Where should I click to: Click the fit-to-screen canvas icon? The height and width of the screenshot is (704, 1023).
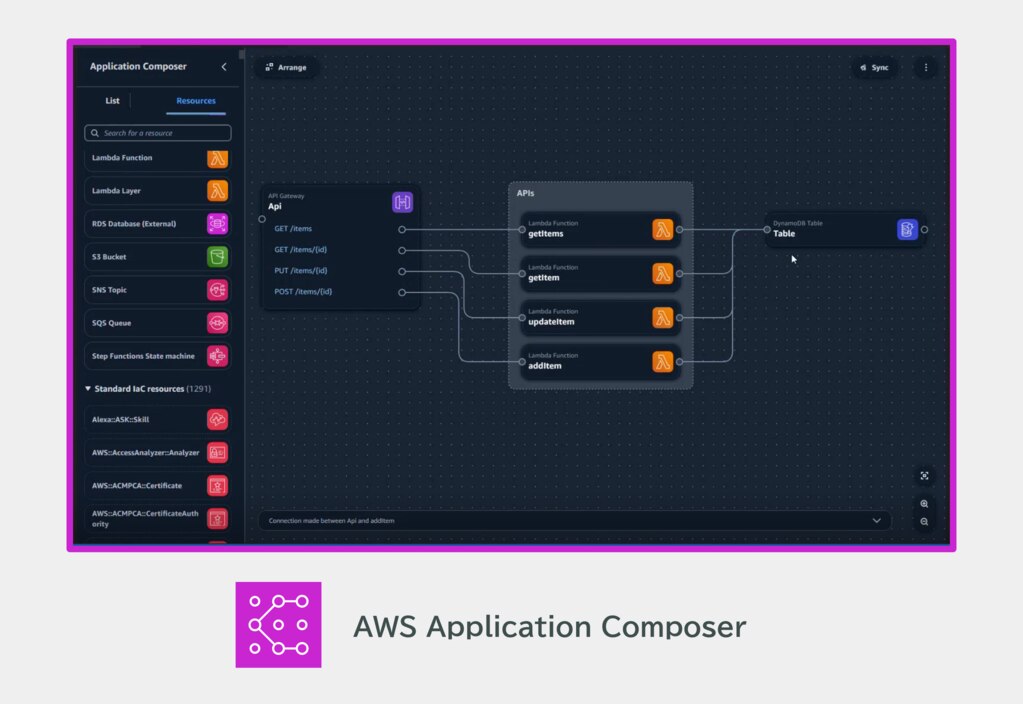[x=924, y=476]
